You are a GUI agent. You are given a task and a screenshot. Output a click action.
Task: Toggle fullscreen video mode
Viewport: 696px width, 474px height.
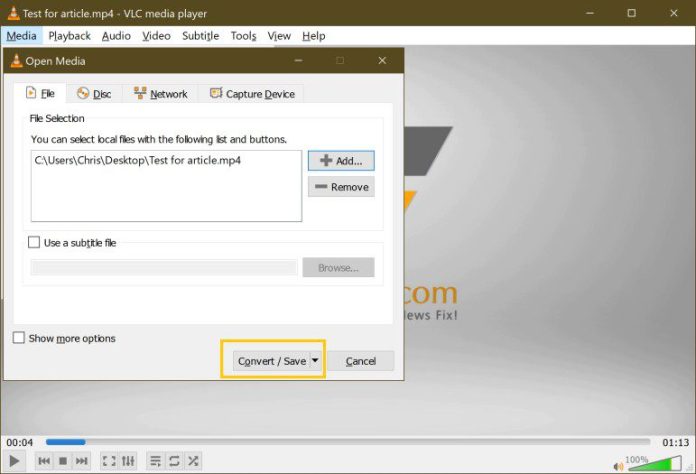click(109, 461)
